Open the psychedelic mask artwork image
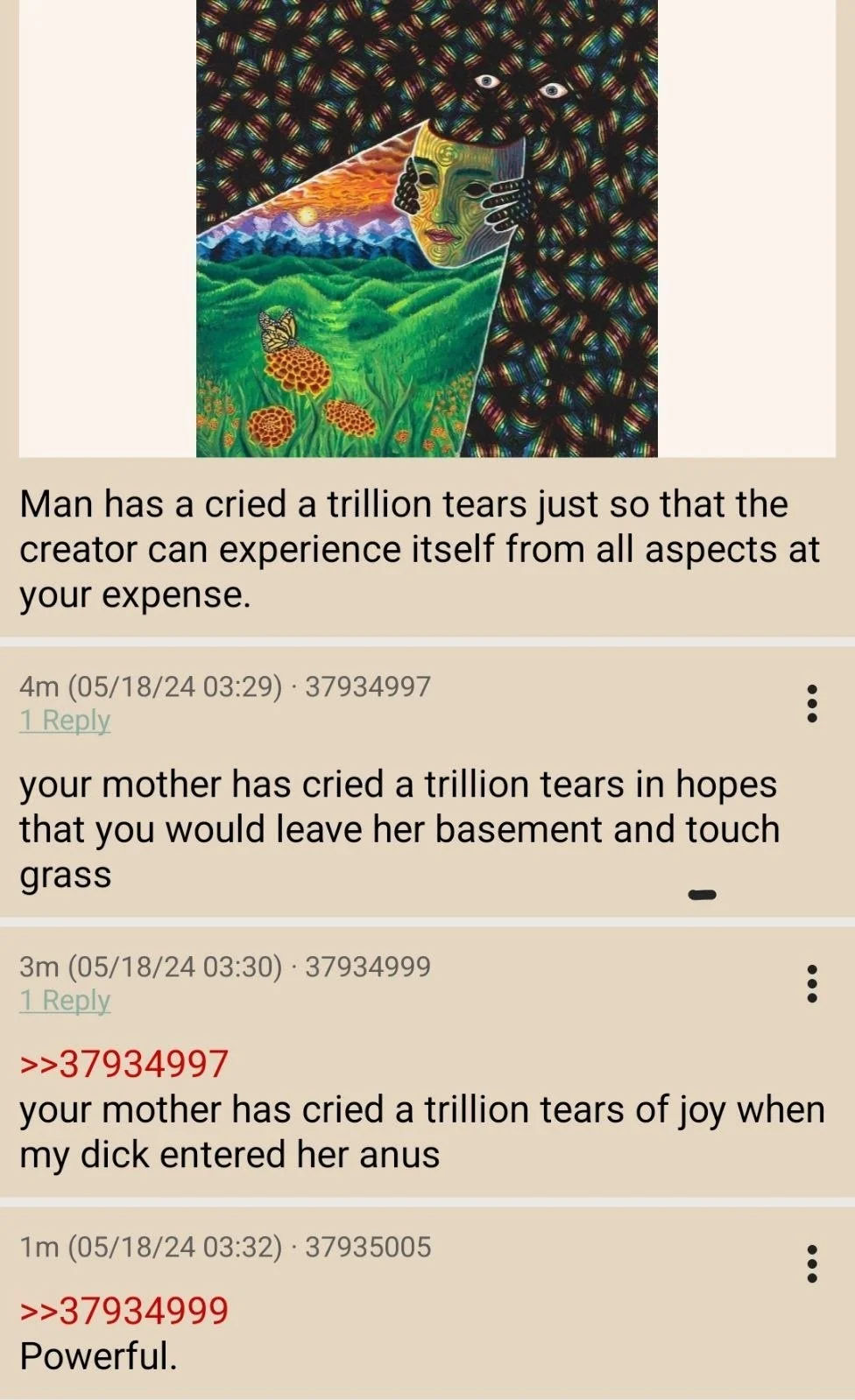The width and height of the screenshot is (855, 1400). (427, 229)
